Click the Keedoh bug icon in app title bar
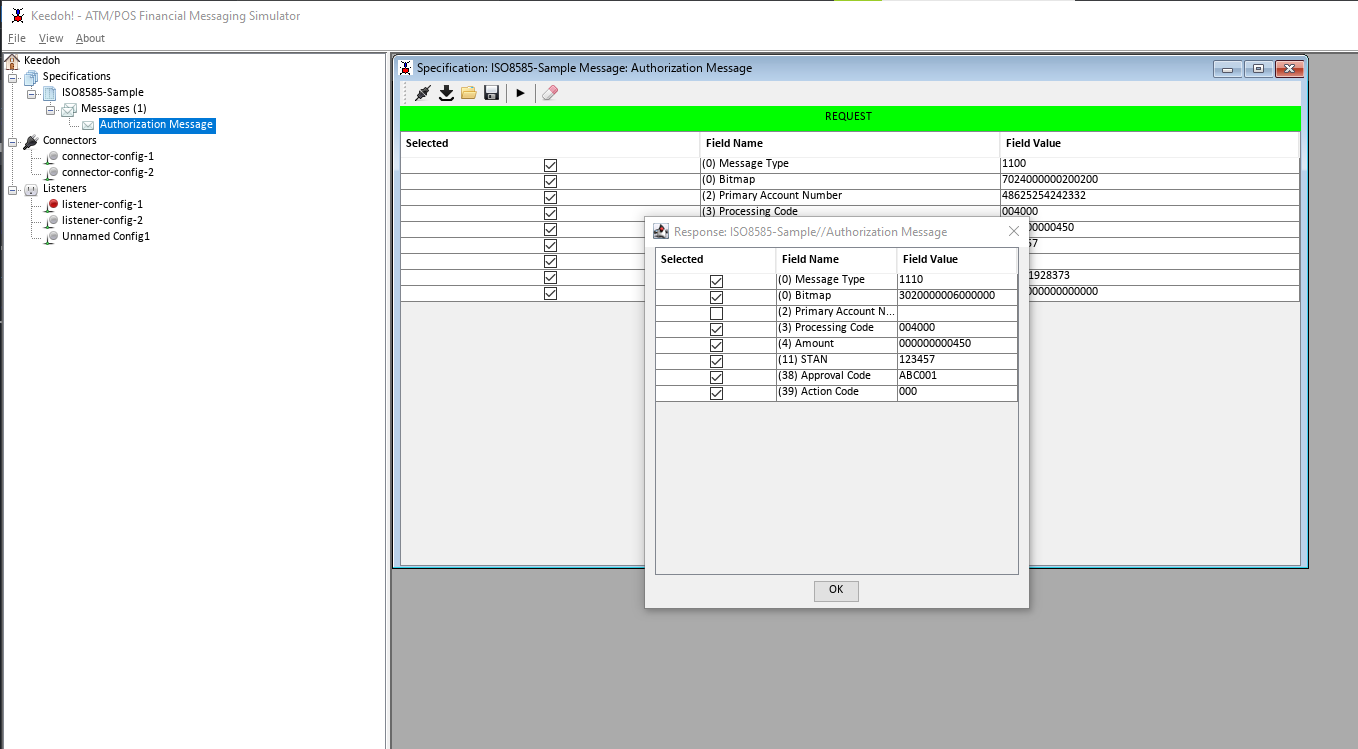 (17, 16)
